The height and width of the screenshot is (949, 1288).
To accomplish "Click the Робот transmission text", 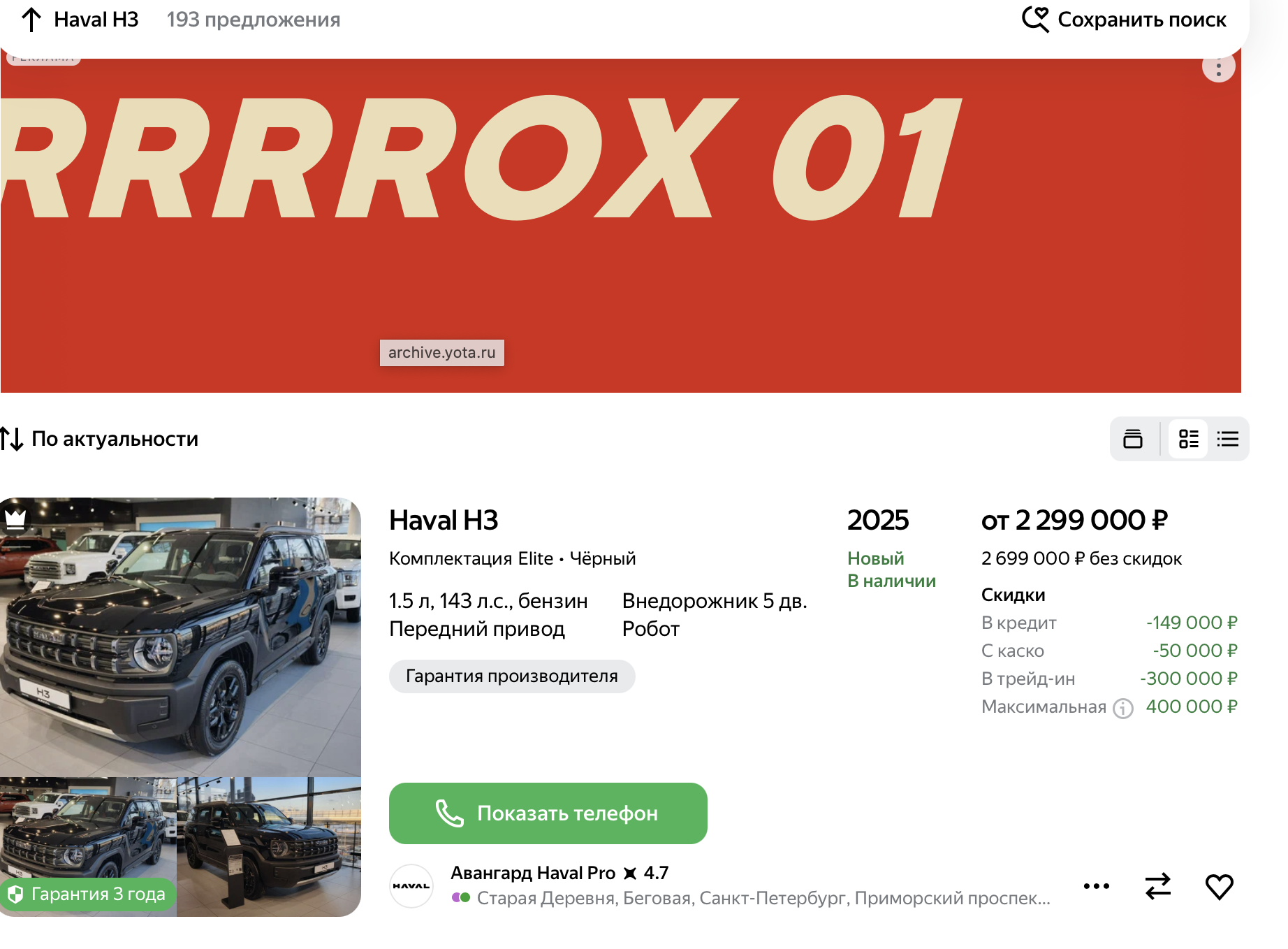I will [651, 629].
